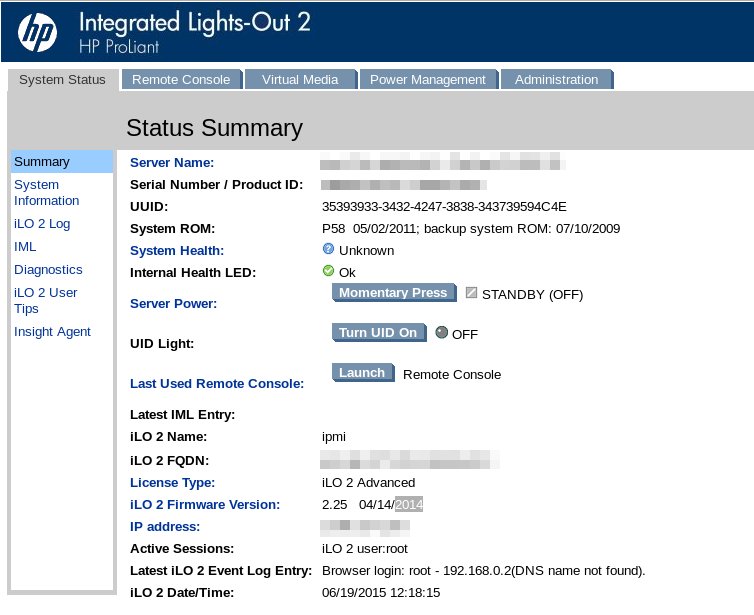Image resolution: width=754 pixels, height=615 pixels.
Task: Click the Momentary Press power button
Action: [394, 293]
